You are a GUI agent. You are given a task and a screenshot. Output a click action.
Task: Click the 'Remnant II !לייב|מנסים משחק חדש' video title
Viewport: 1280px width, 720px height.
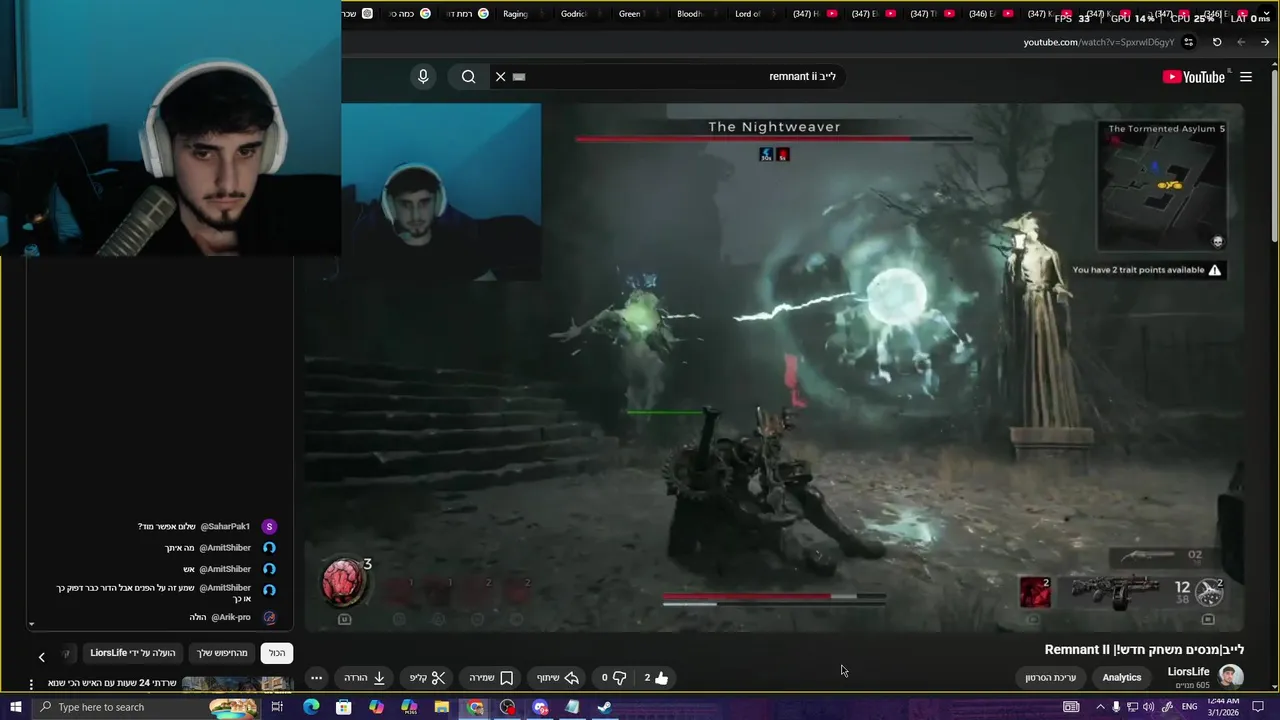point(1144,650)
